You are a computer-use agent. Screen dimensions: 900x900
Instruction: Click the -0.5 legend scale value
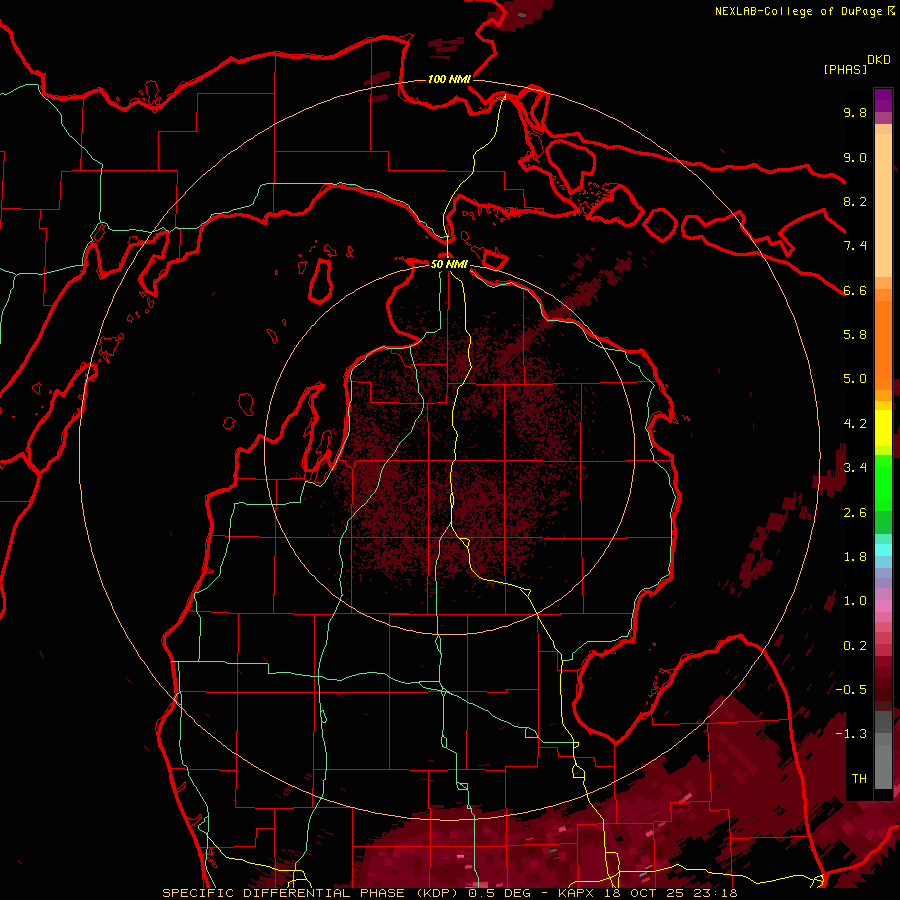tap(851, 690)
